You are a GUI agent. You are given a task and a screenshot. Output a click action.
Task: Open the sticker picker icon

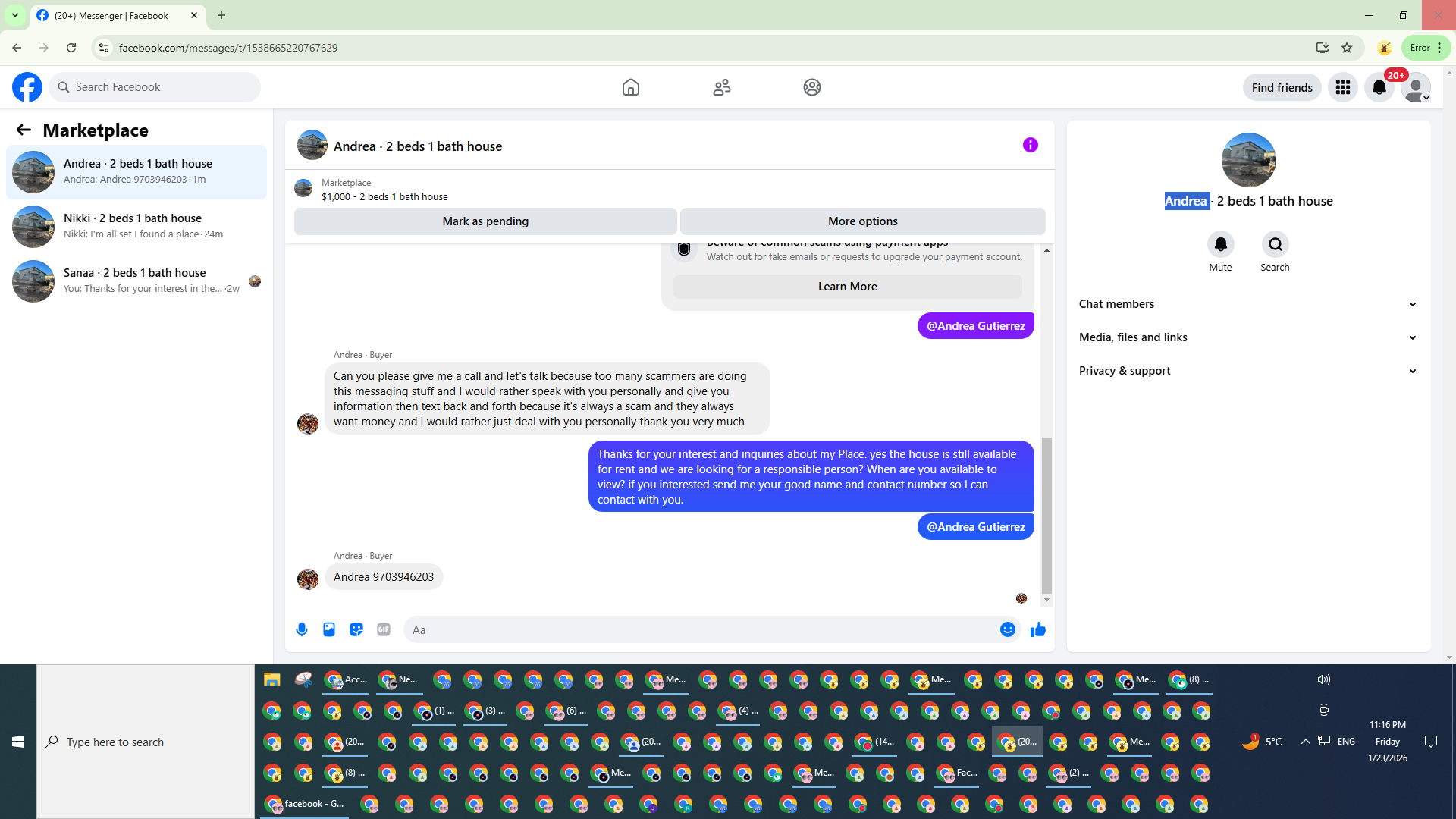[356, 629]
